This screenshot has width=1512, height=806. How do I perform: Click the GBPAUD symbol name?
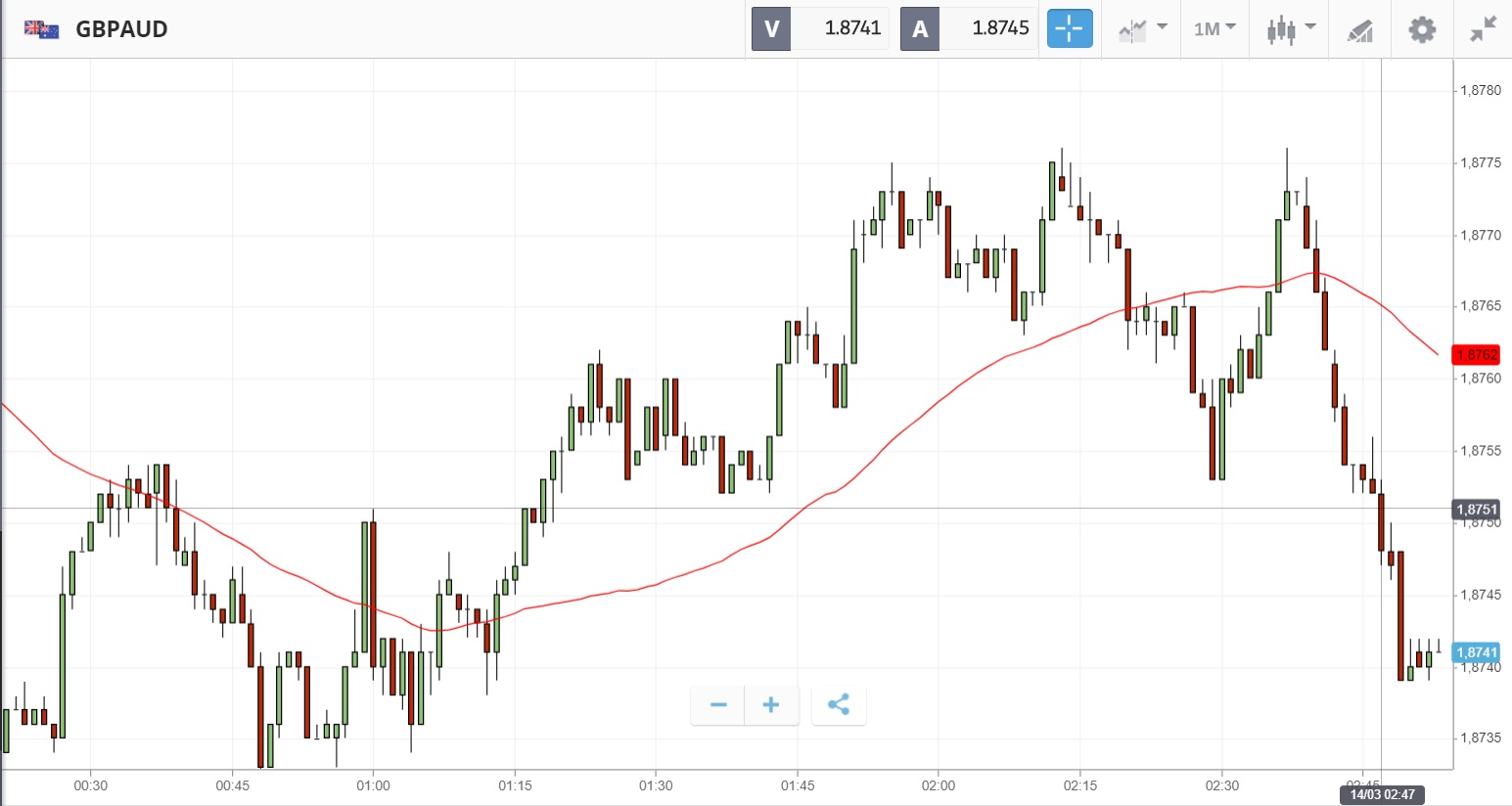[x=121, y=29]
